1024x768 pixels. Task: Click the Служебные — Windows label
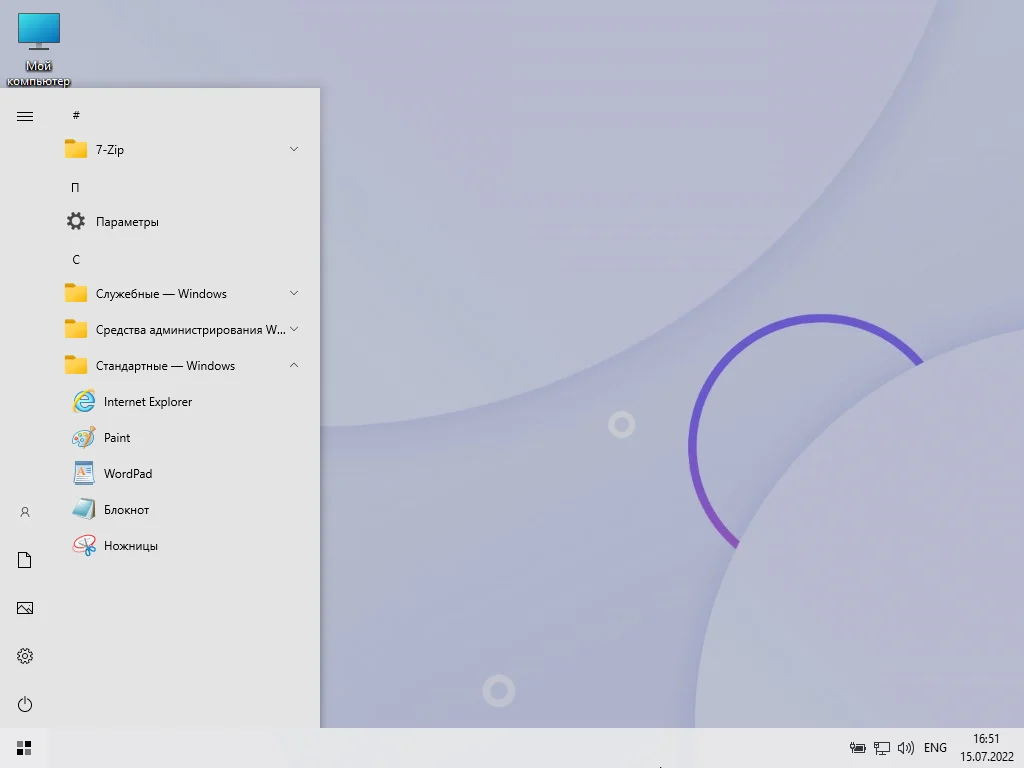(x=161, y=294)
